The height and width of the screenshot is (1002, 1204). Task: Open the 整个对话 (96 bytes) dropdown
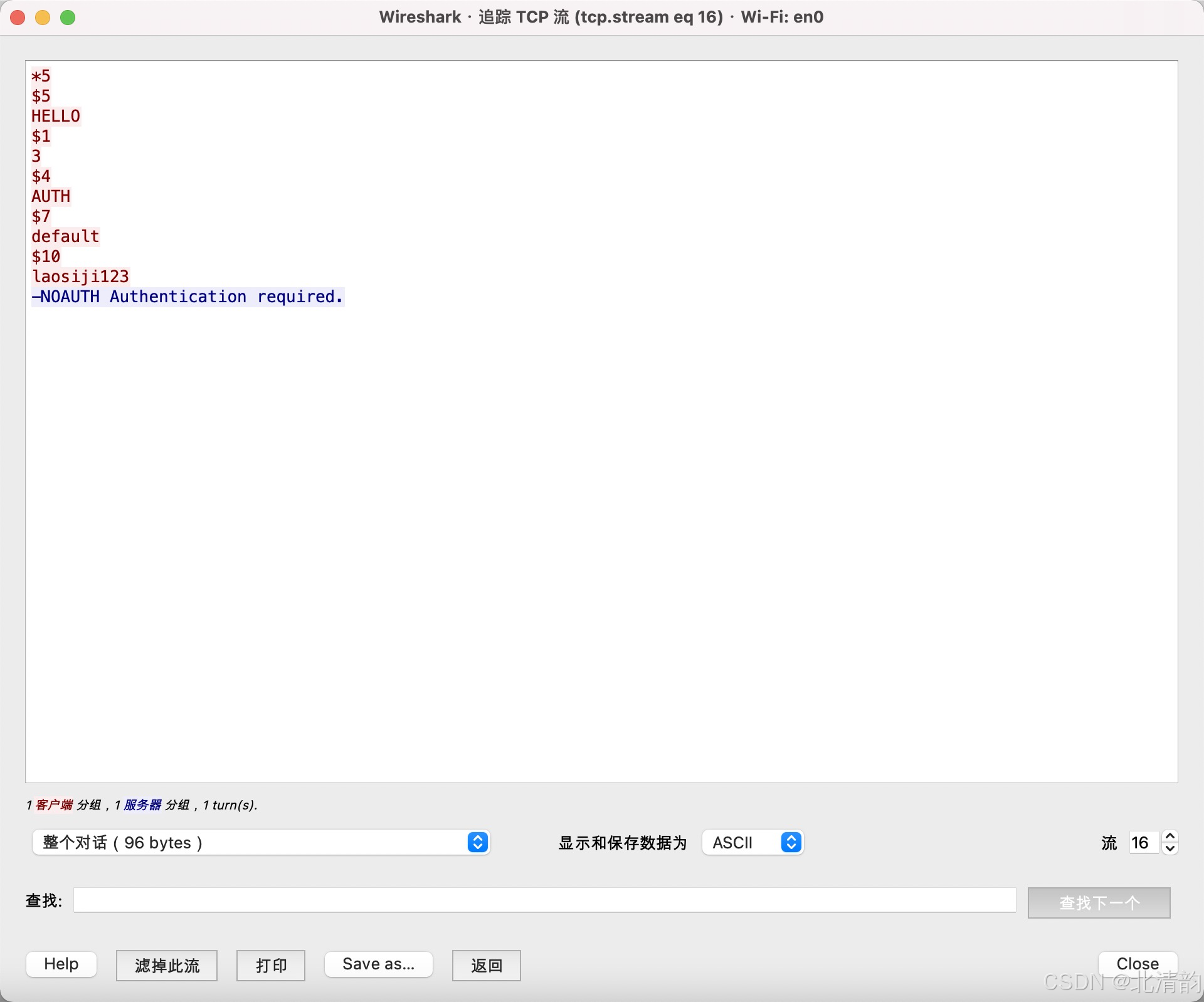pyautogui.click(x=261, y=843)
